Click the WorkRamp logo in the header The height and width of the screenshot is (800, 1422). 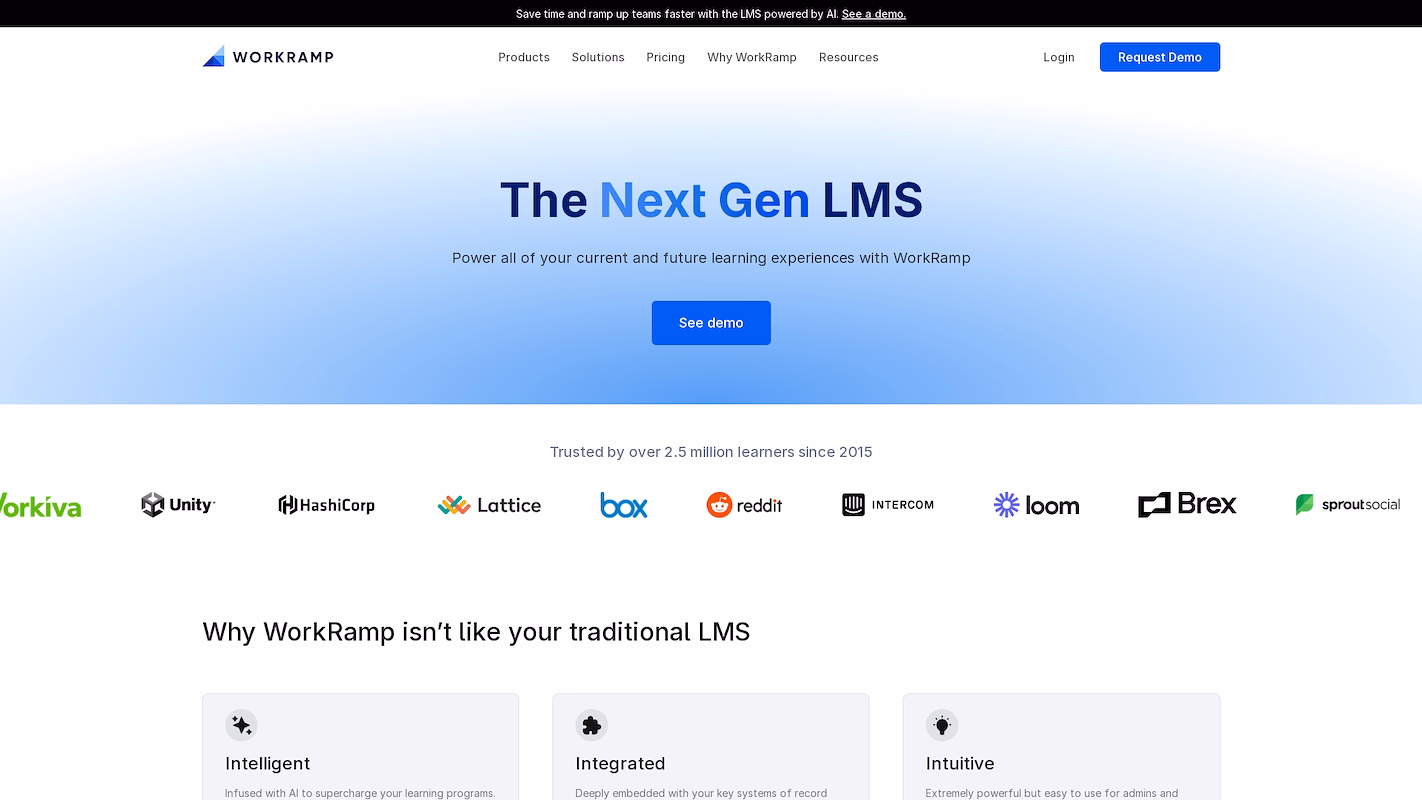point(268,57)
